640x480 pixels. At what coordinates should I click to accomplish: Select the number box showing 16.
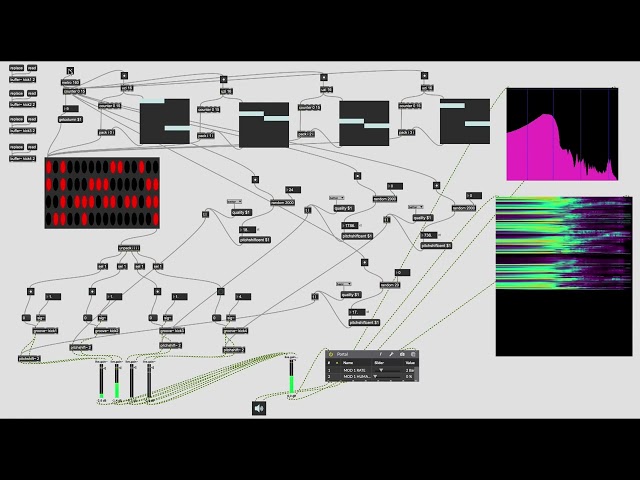[x=247, y=230]
